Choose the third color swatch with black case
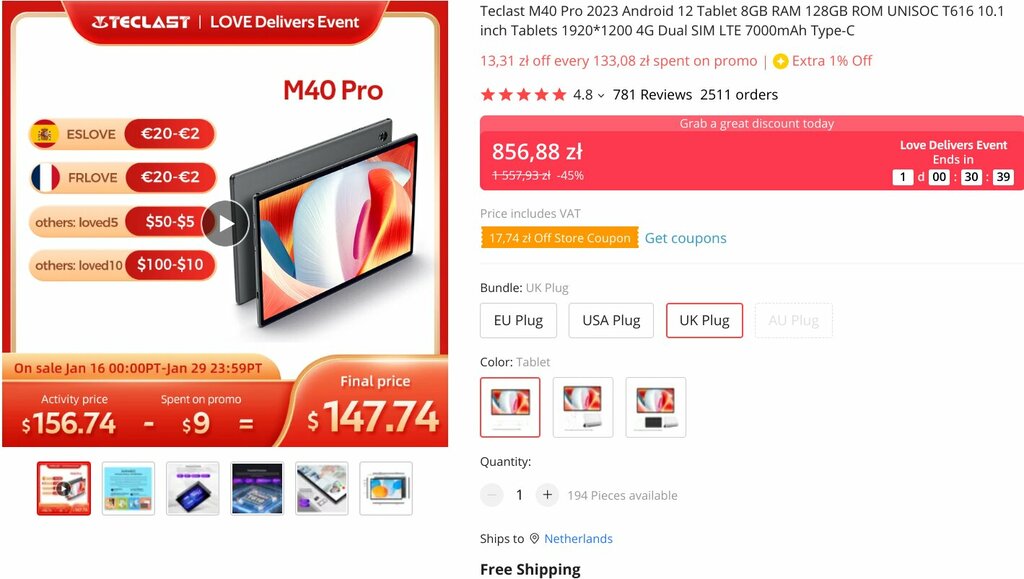 click(656, 407)
